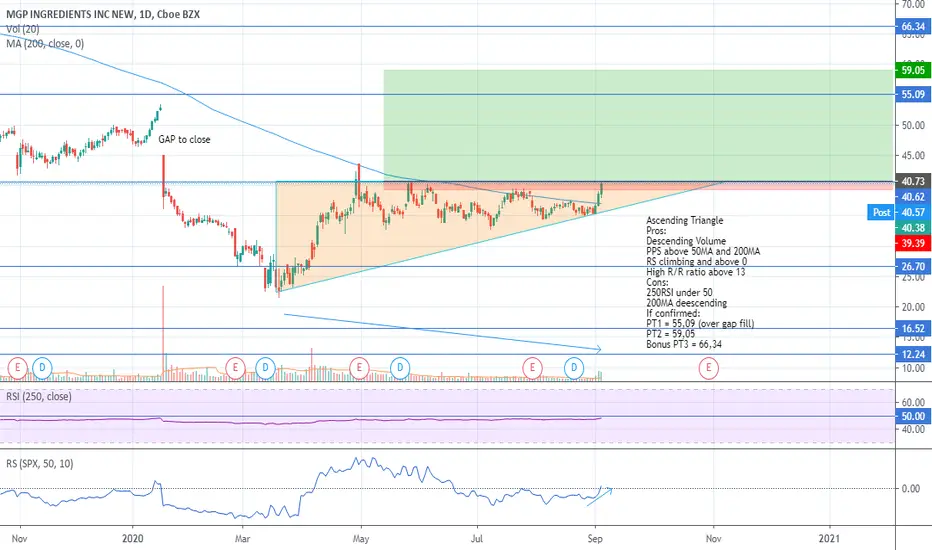This screenshot has width=932, height=550.
Task: Click the 20.00 price axis label
Action: (913, 307)
